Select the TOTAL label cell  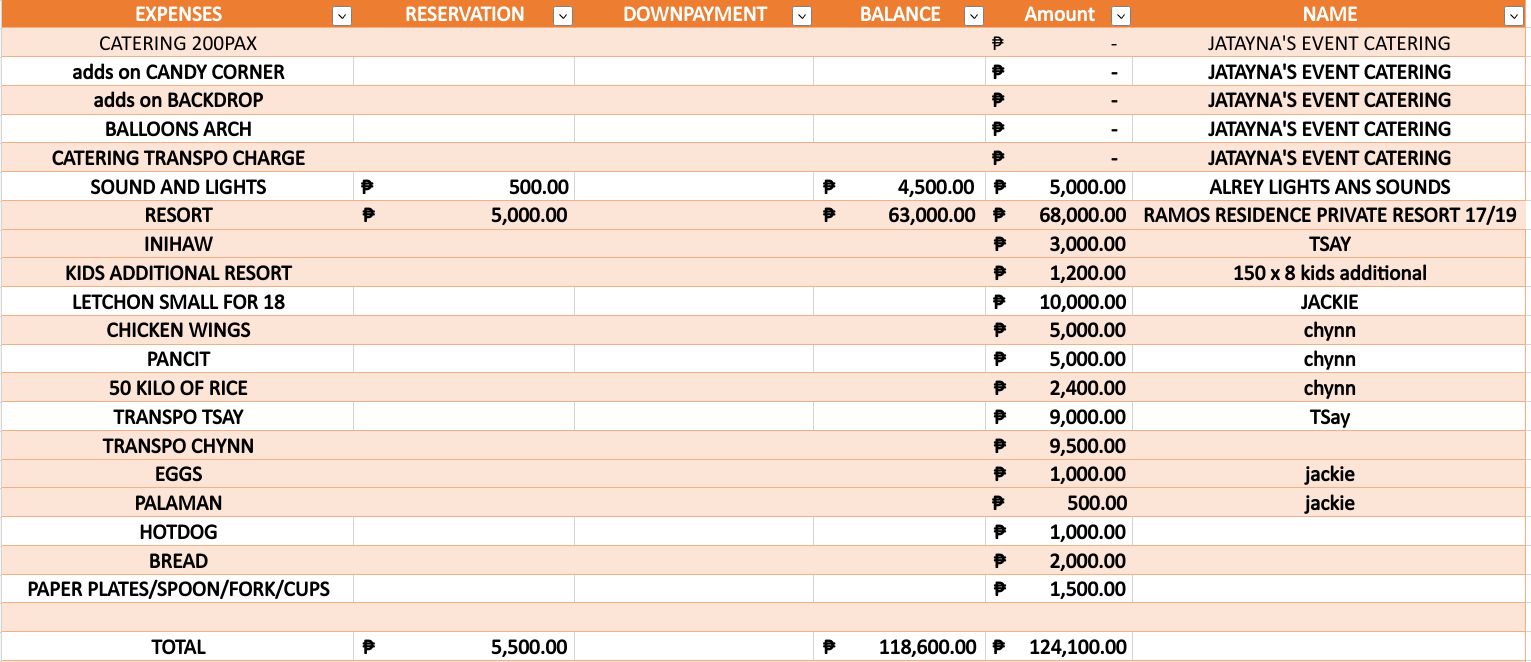coord(178,647)
